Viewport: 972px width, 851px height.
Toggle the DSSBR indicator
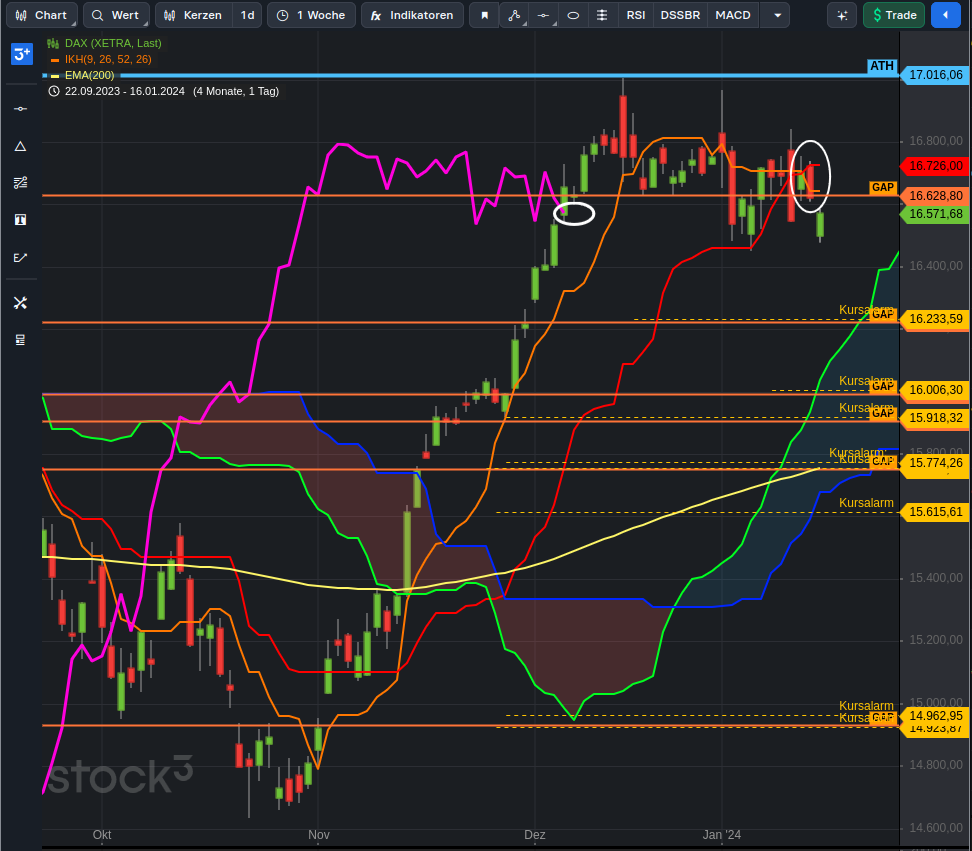679,15
